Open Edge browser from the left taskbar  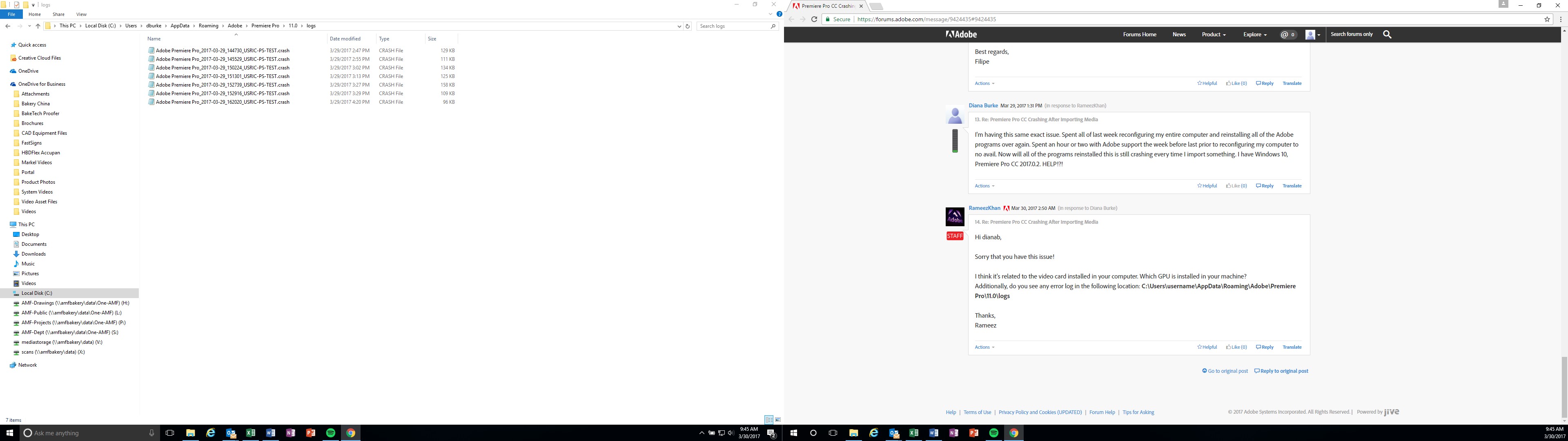211,433
